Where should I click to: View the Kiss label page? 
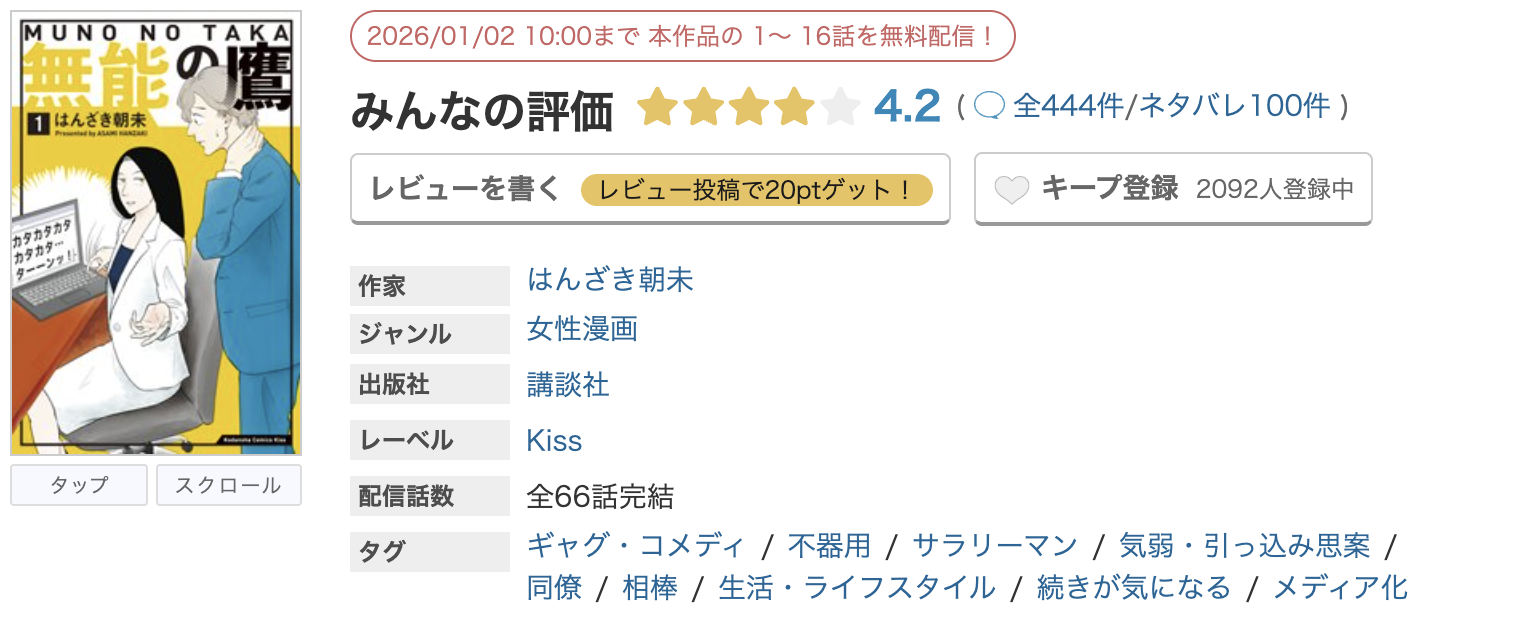[553, 438]
